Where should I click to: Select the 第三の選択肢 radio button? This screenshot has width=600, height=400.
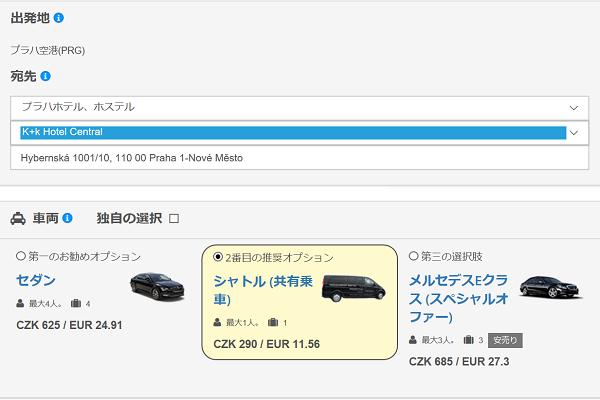[414, 256]
